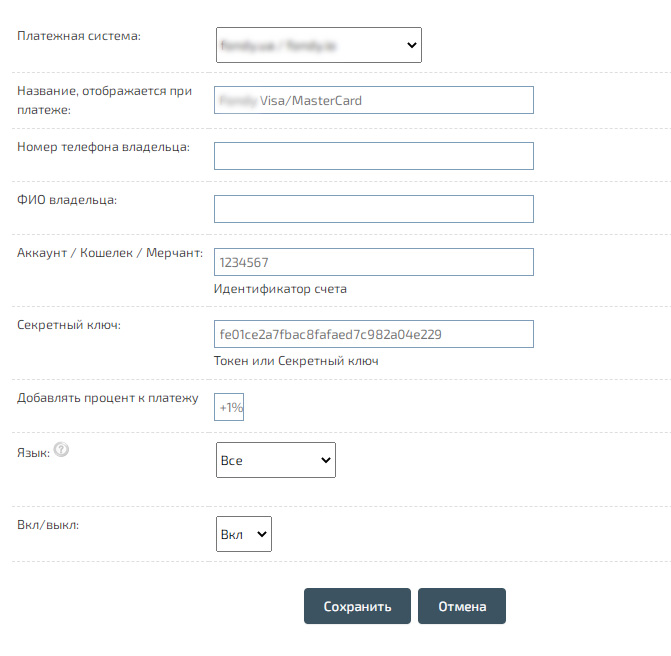
Task: Click the Вкл/выкл label text
Action: tap(48, 525)
